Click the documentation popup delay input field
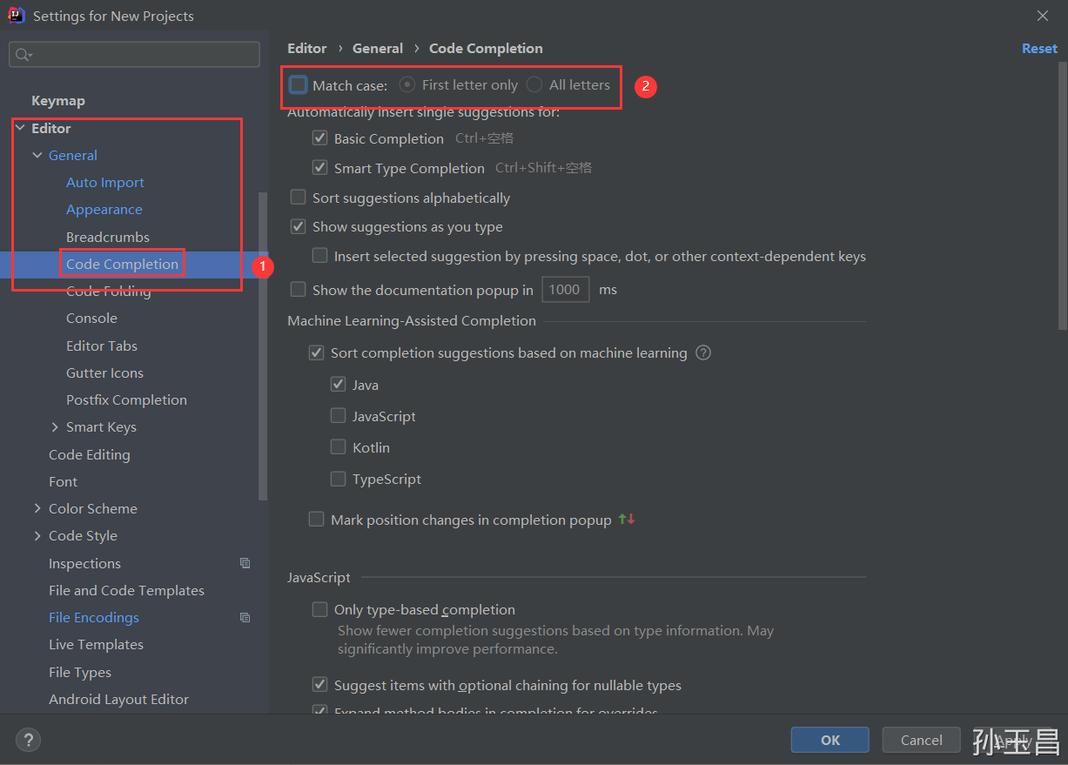Screen dimensions: 1068x765 tap(564, 289)
